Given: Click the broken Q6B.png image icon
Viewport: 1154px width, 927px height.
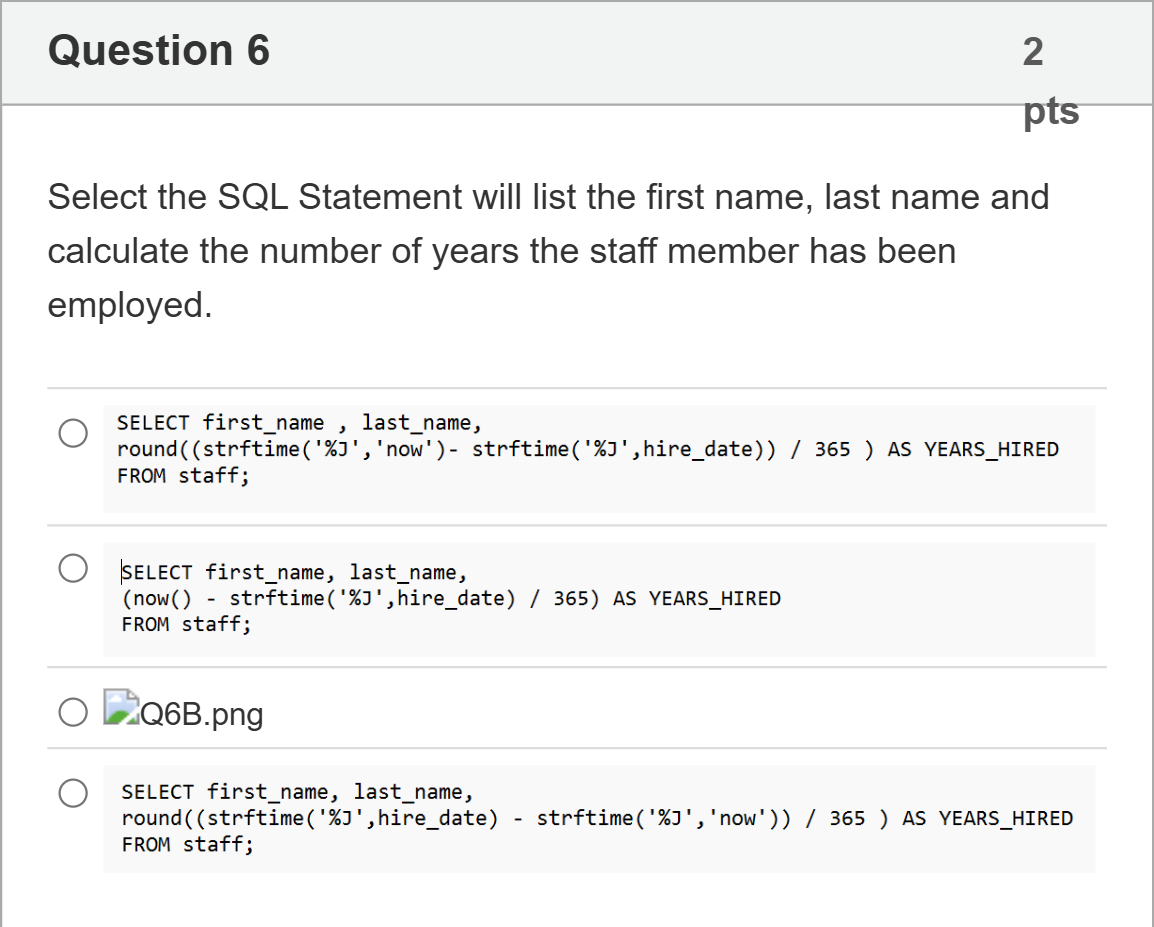Looking at the screenshot, I should click(x=121, y=707).
